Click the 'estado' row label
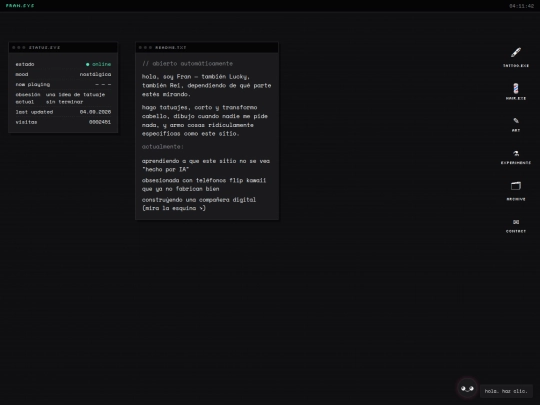The height and width of the screenshot is (405, 540). (25, 64)
